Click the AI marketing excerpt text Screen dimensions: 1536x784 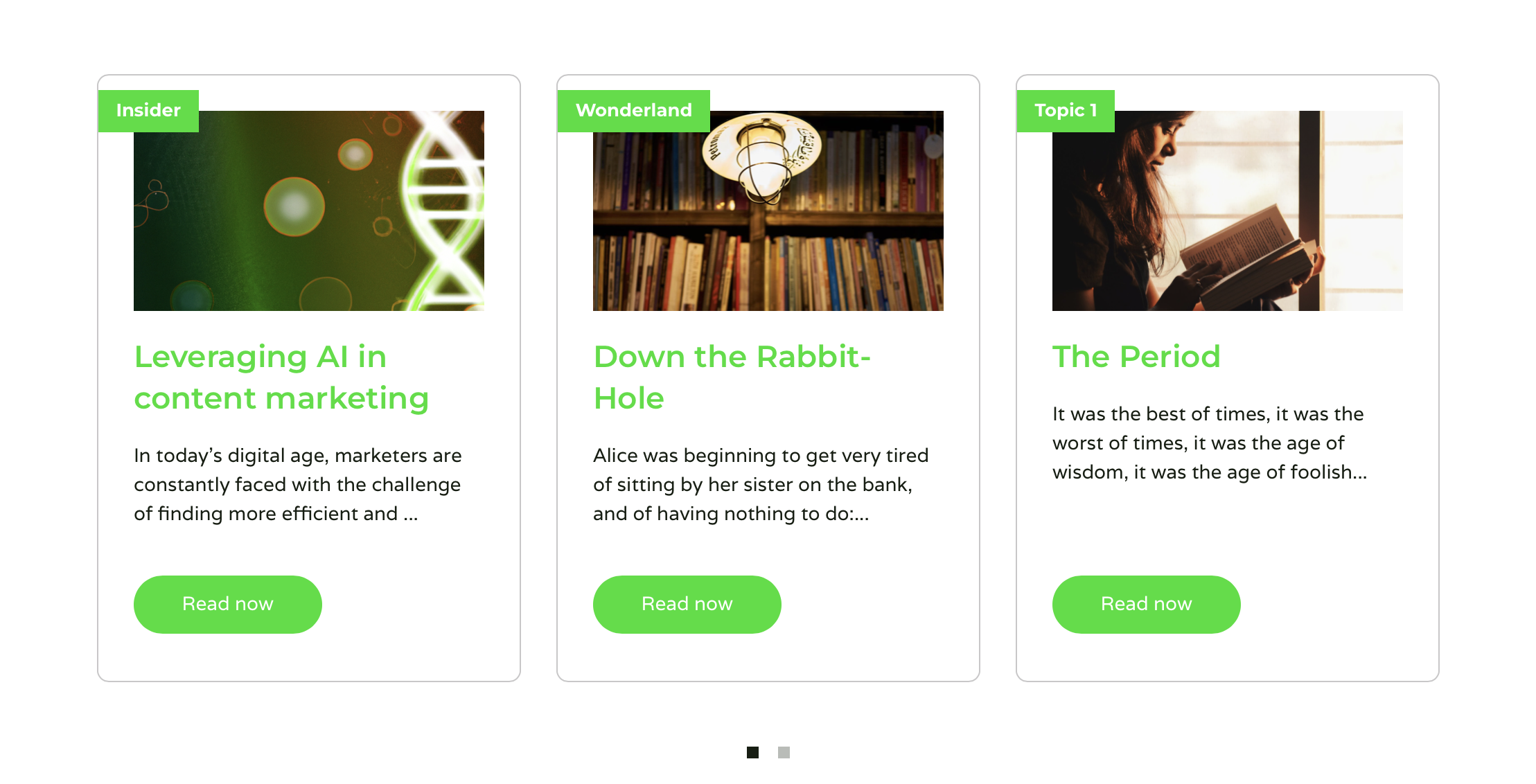click(x=298, y=485)
